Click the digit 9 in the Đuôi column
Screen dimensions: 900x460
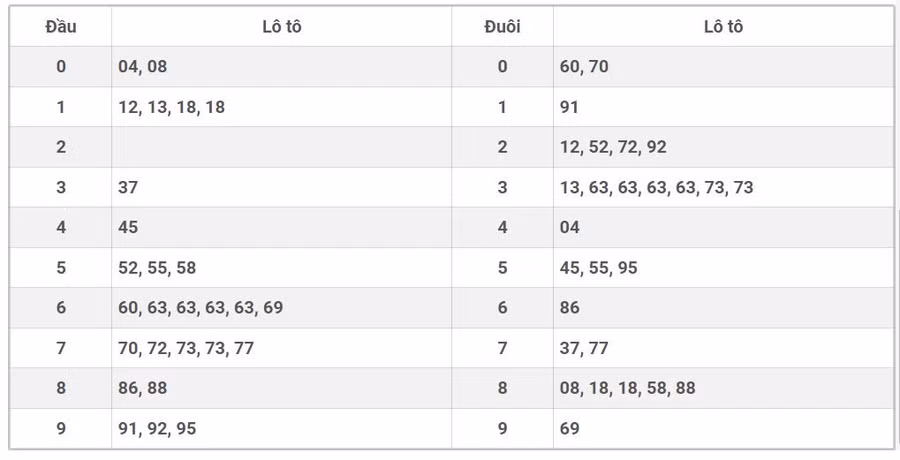pos(502,428)
